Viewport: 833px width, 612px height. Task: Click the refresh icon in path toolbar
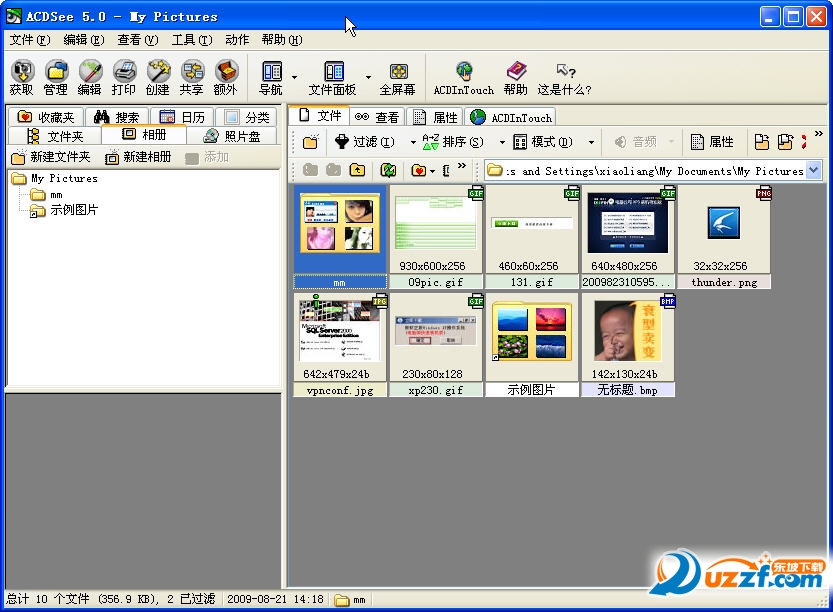pyautogui.click(x=388, y=171)
